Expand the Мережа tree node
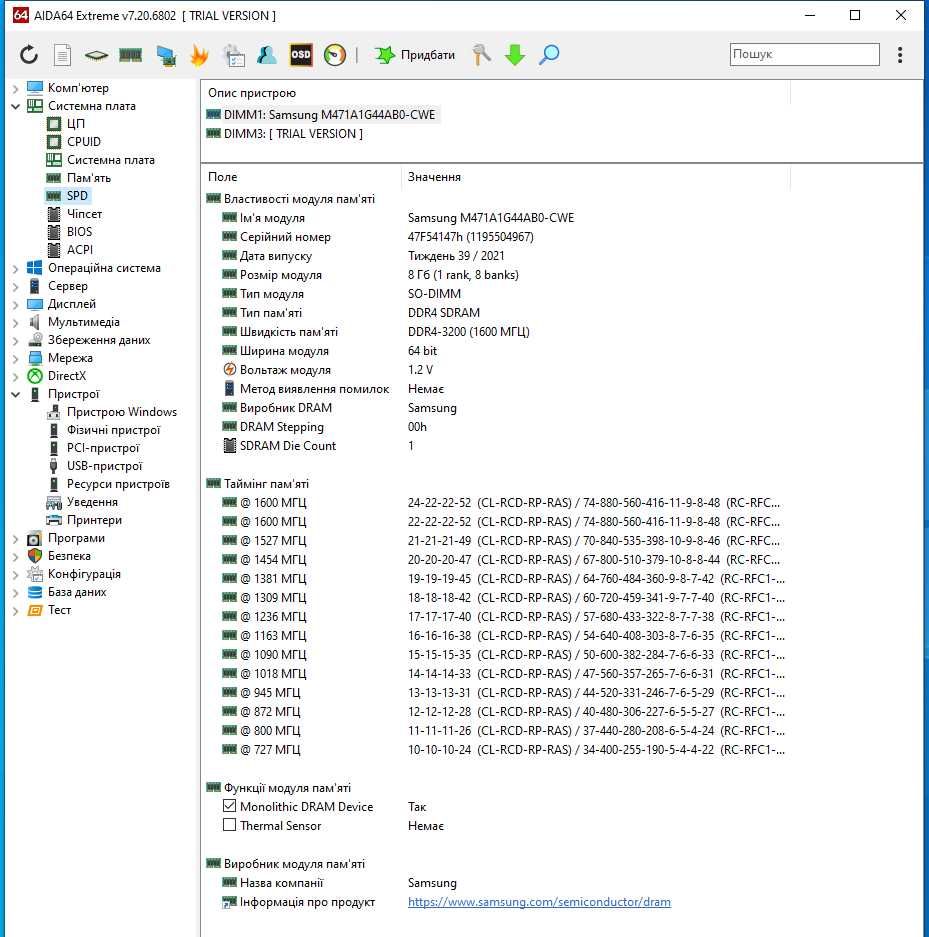Screen dimensions: 929x937 tap(16, 358)
